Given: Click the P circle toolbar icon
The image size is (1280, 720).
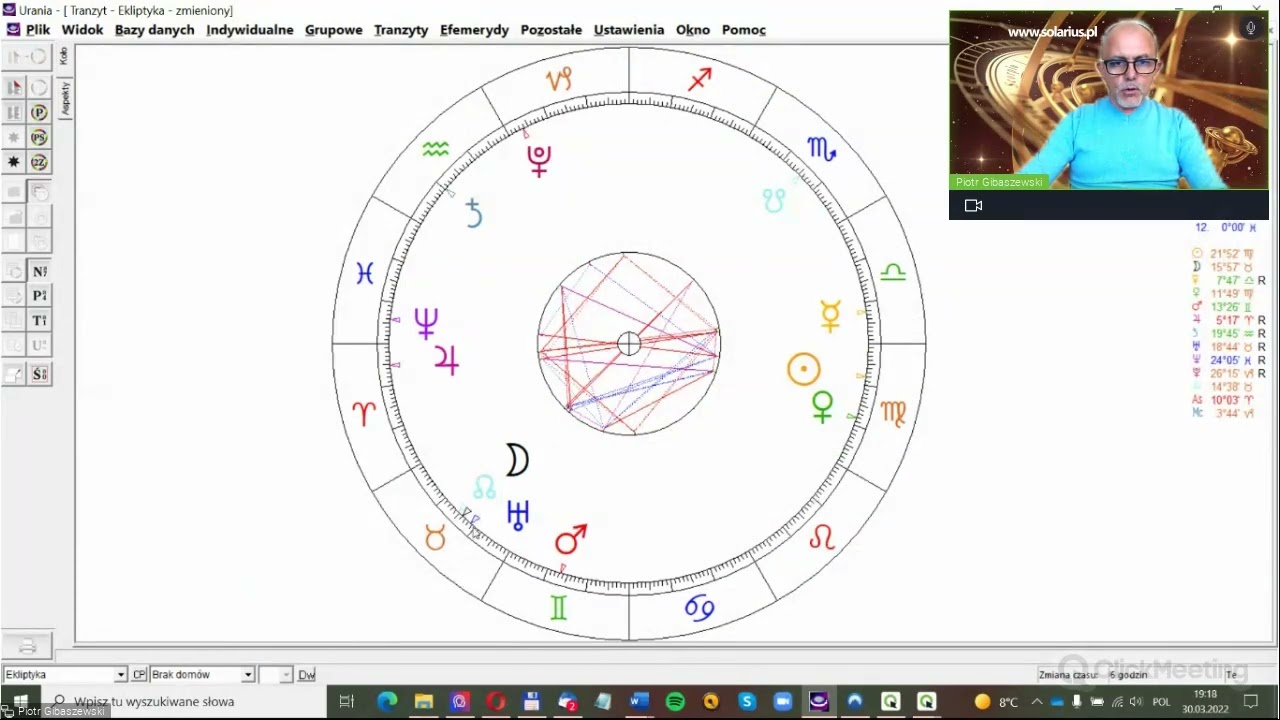Looking at the screenshot, I should pyautogui.click(x=39, y=113).
